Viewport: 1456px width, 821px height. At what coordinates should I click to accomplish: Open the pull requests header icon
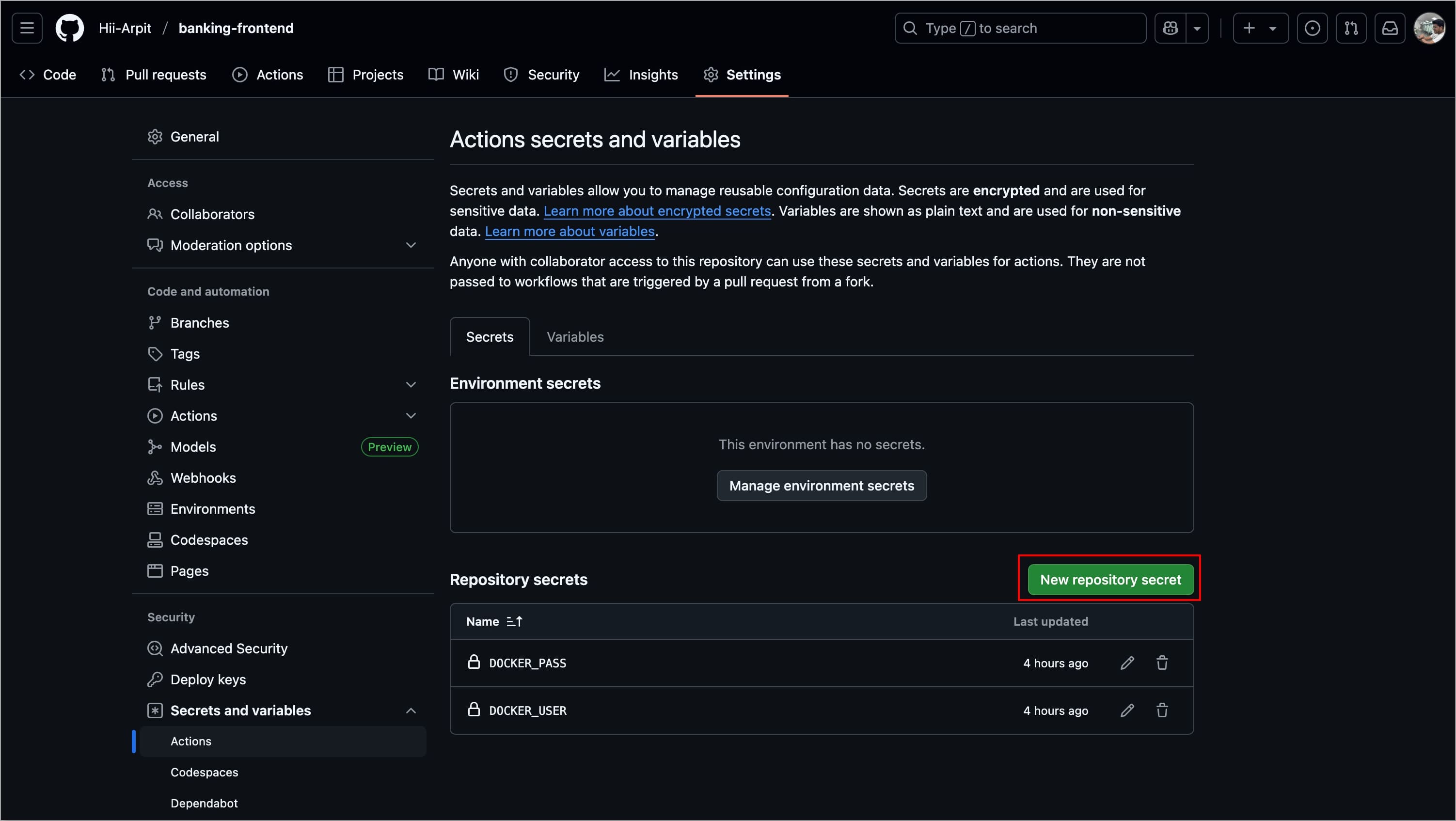point(1351,28)
